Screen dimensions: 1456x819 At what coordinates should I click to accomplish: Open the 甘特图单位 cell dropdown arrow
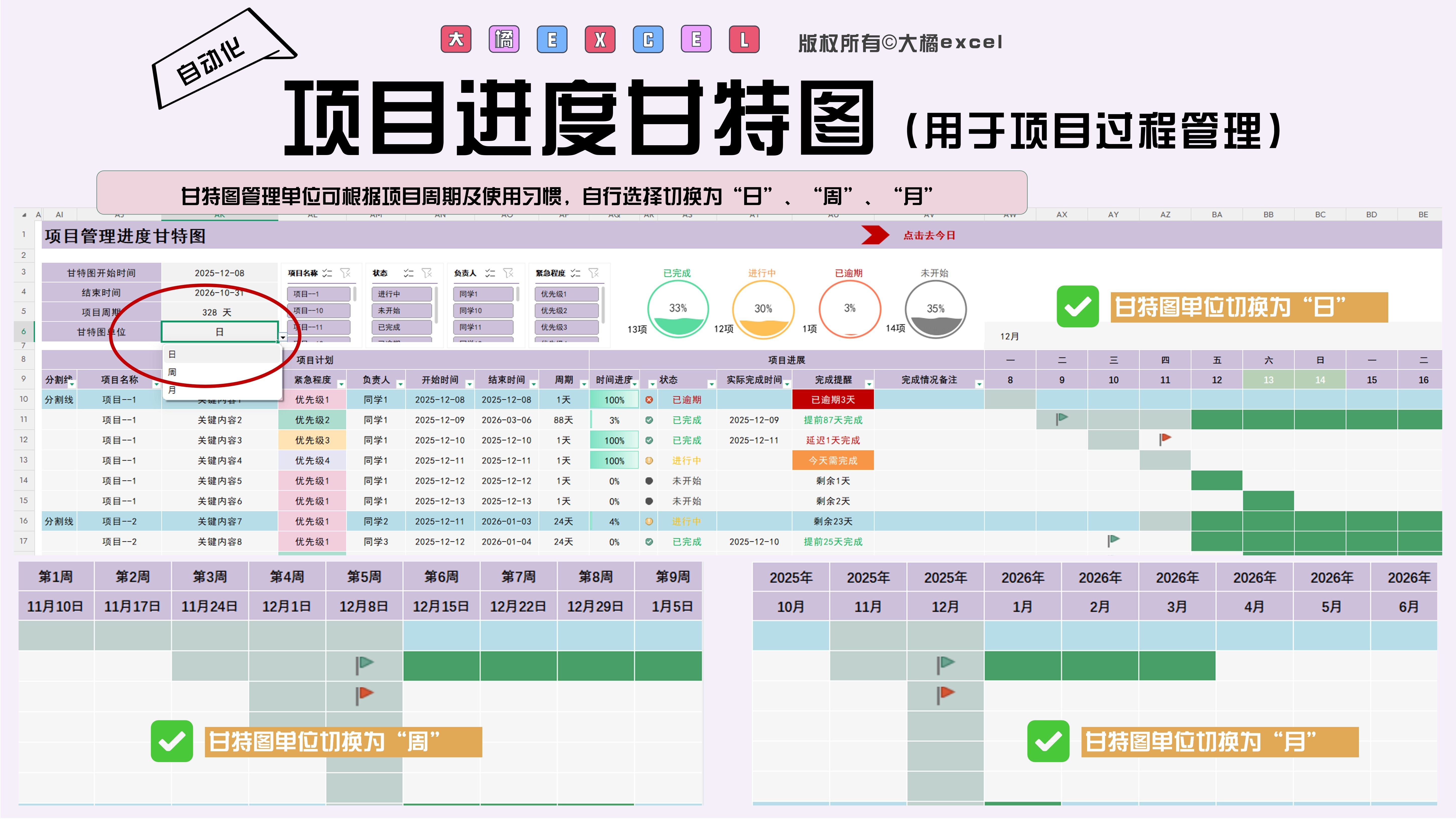(x=283, y=337)
